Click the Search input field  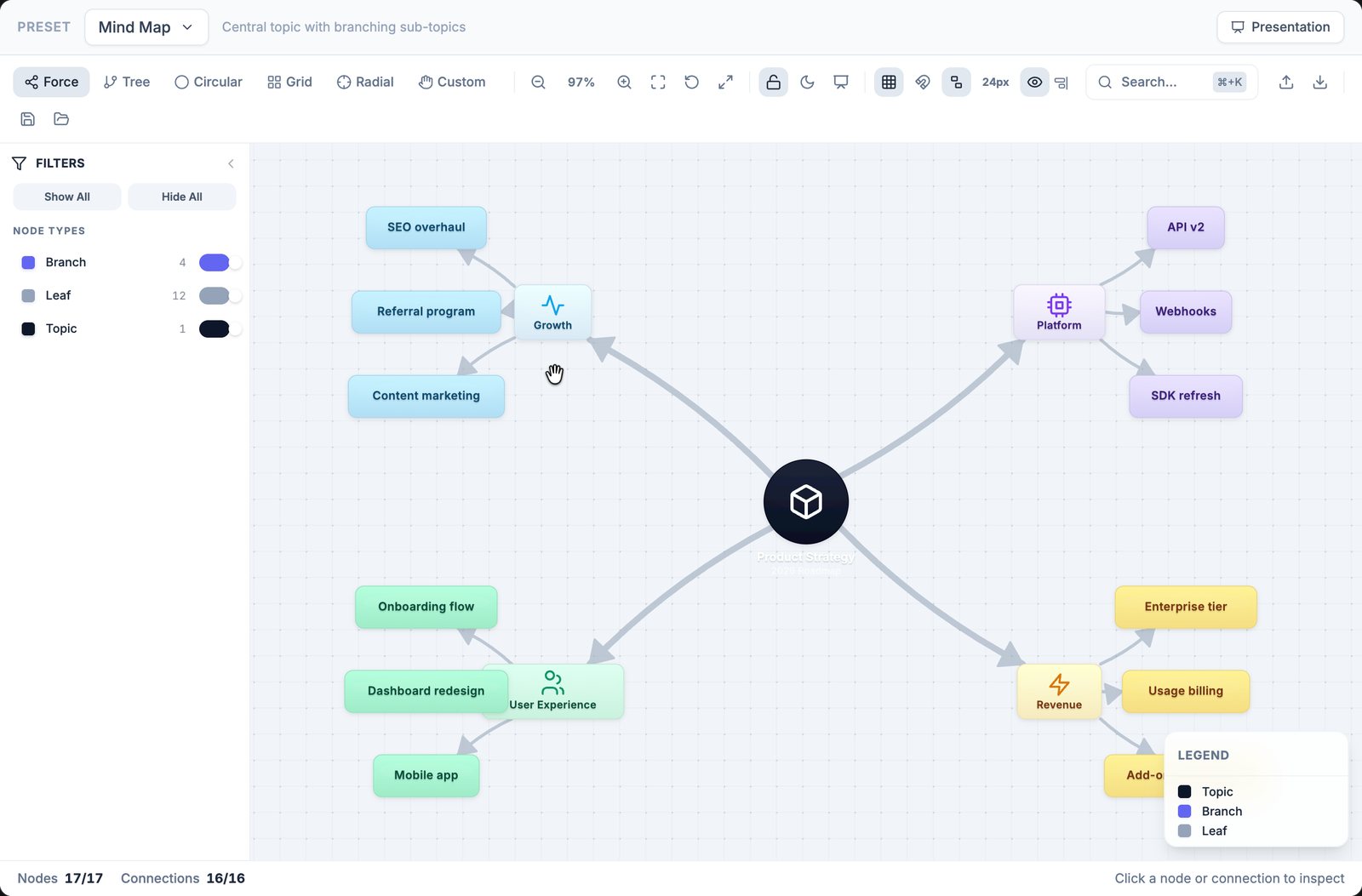1171,82
